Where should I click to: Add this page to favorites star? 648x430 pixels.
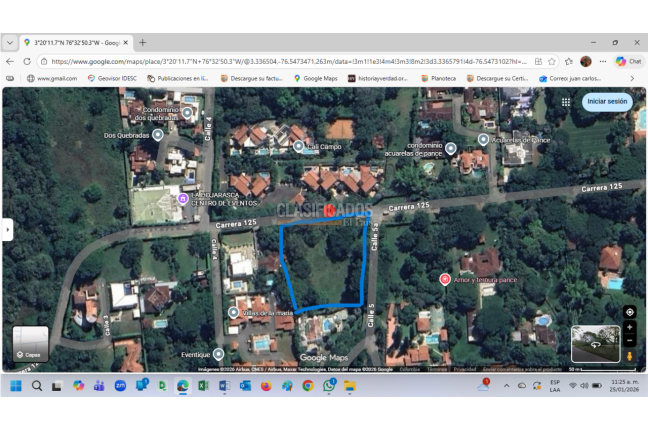551,62
